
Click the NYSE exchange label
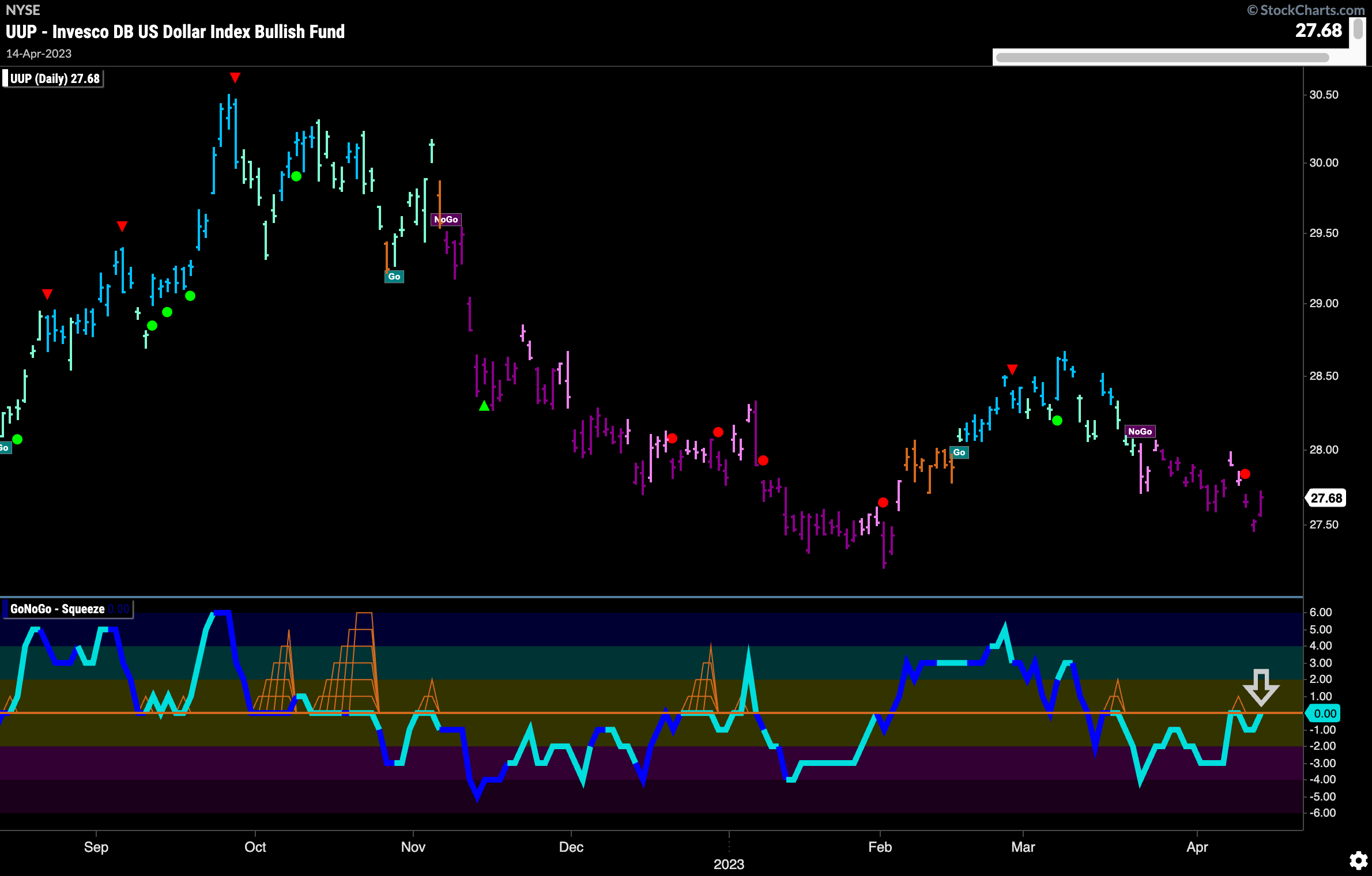click(23, 10)
